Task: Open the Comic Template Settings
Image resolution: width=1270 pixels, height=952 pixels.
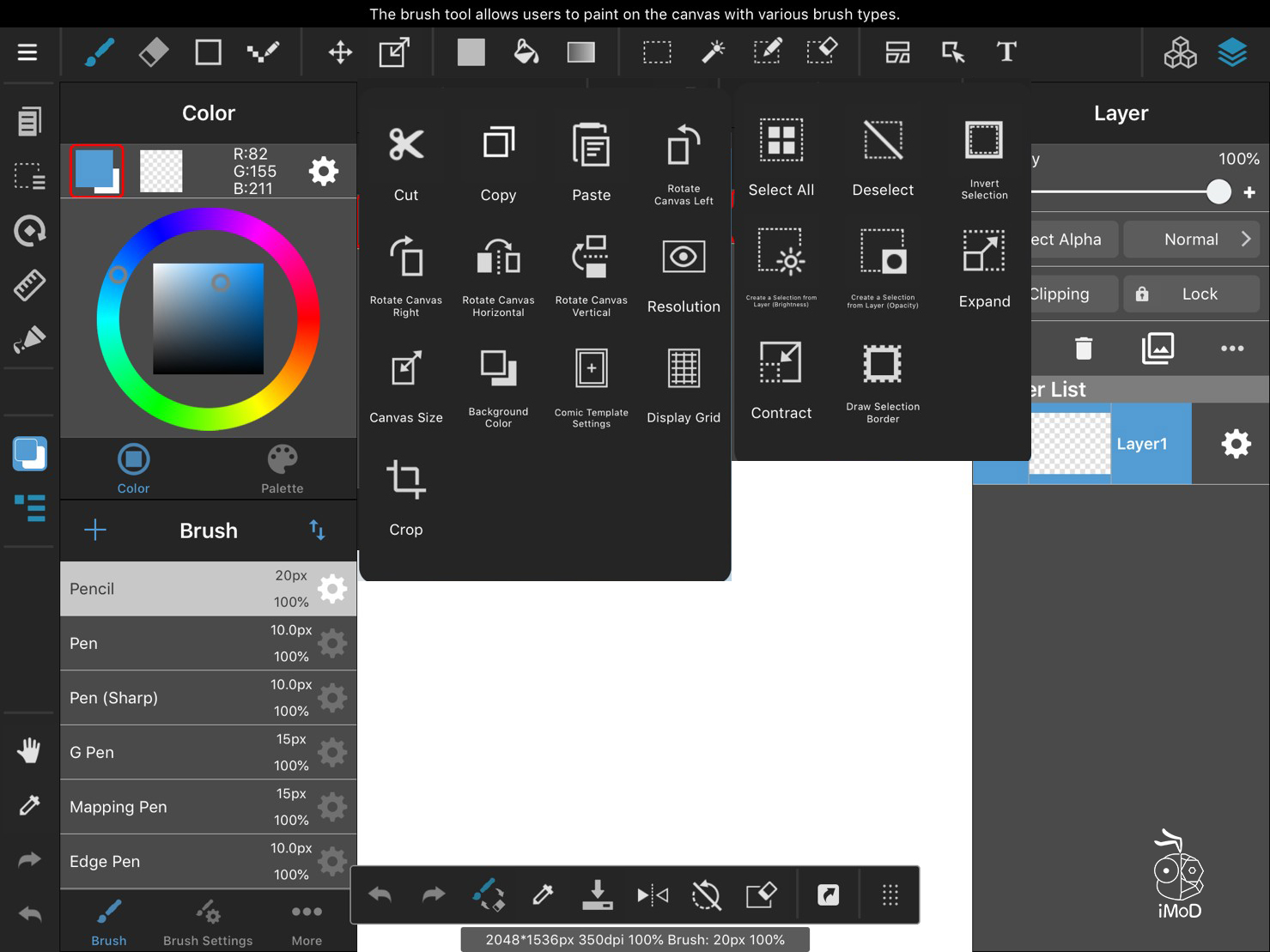Action: 591,369
